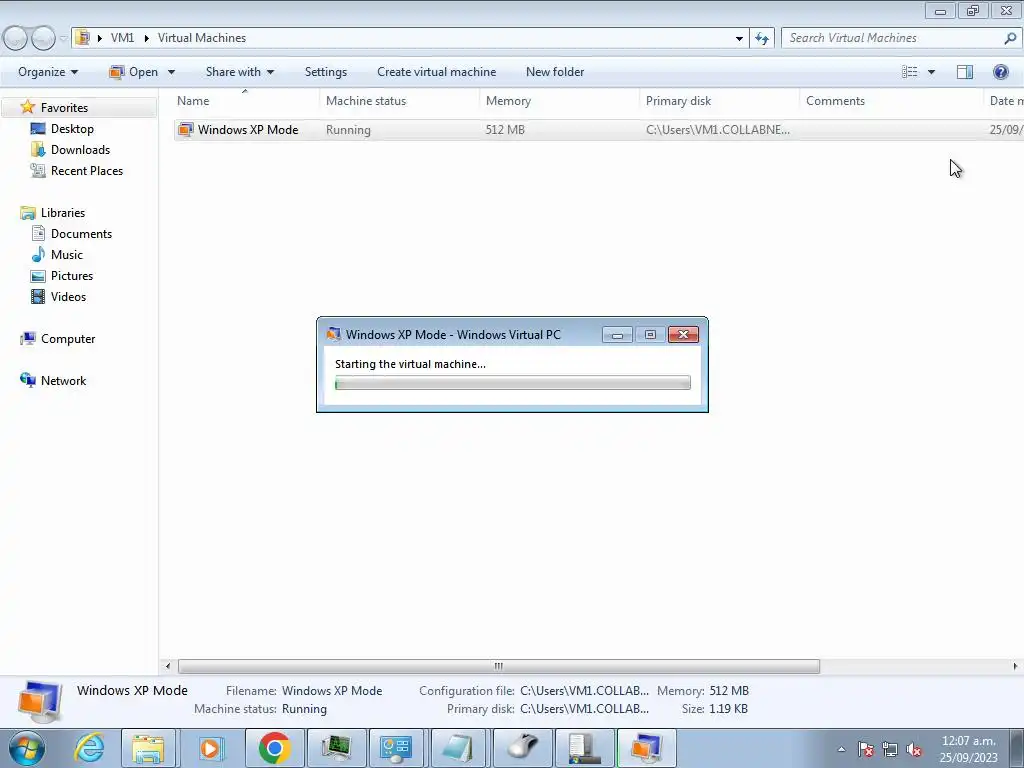Click the blue Help question mark icon
Screen dimensions: 1024x768
click(1000, 72)
